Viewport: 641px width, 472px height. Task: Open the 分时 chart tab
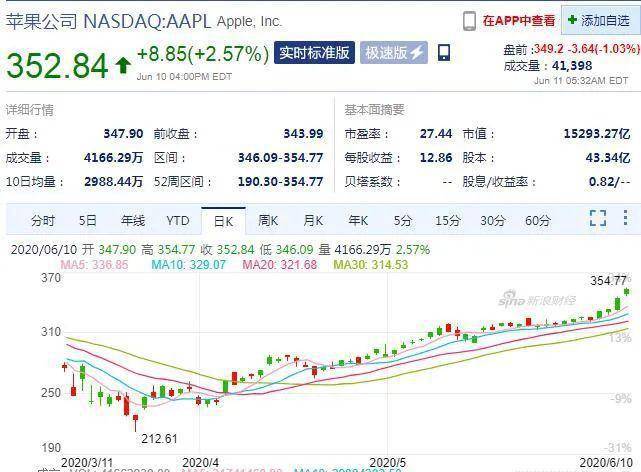tap(43, 221)
